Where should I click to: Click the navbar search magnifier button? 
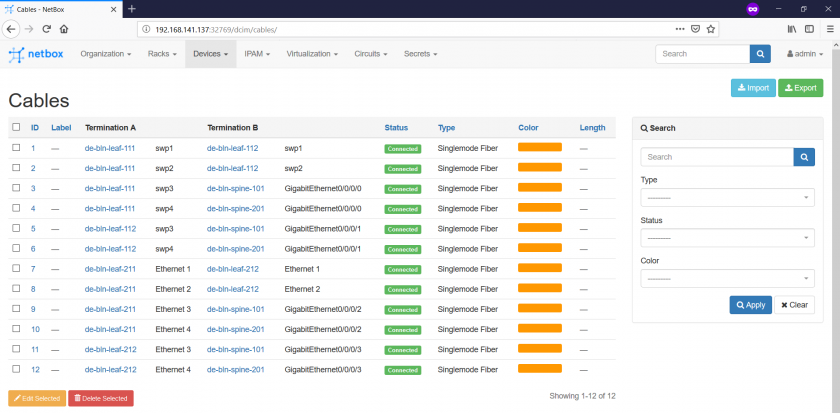click(760, 54)
